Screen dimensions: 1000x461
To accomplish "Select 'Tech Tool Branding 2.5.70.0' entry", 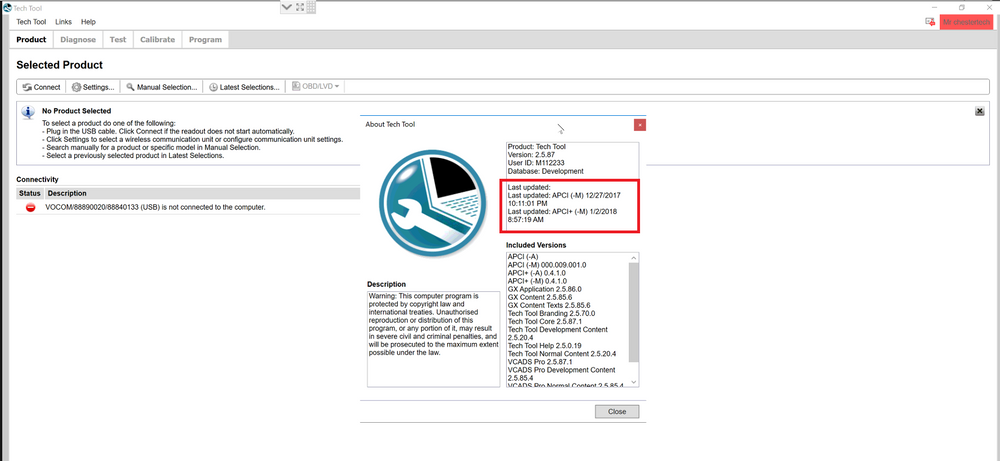I will click(x=551, y=314).
